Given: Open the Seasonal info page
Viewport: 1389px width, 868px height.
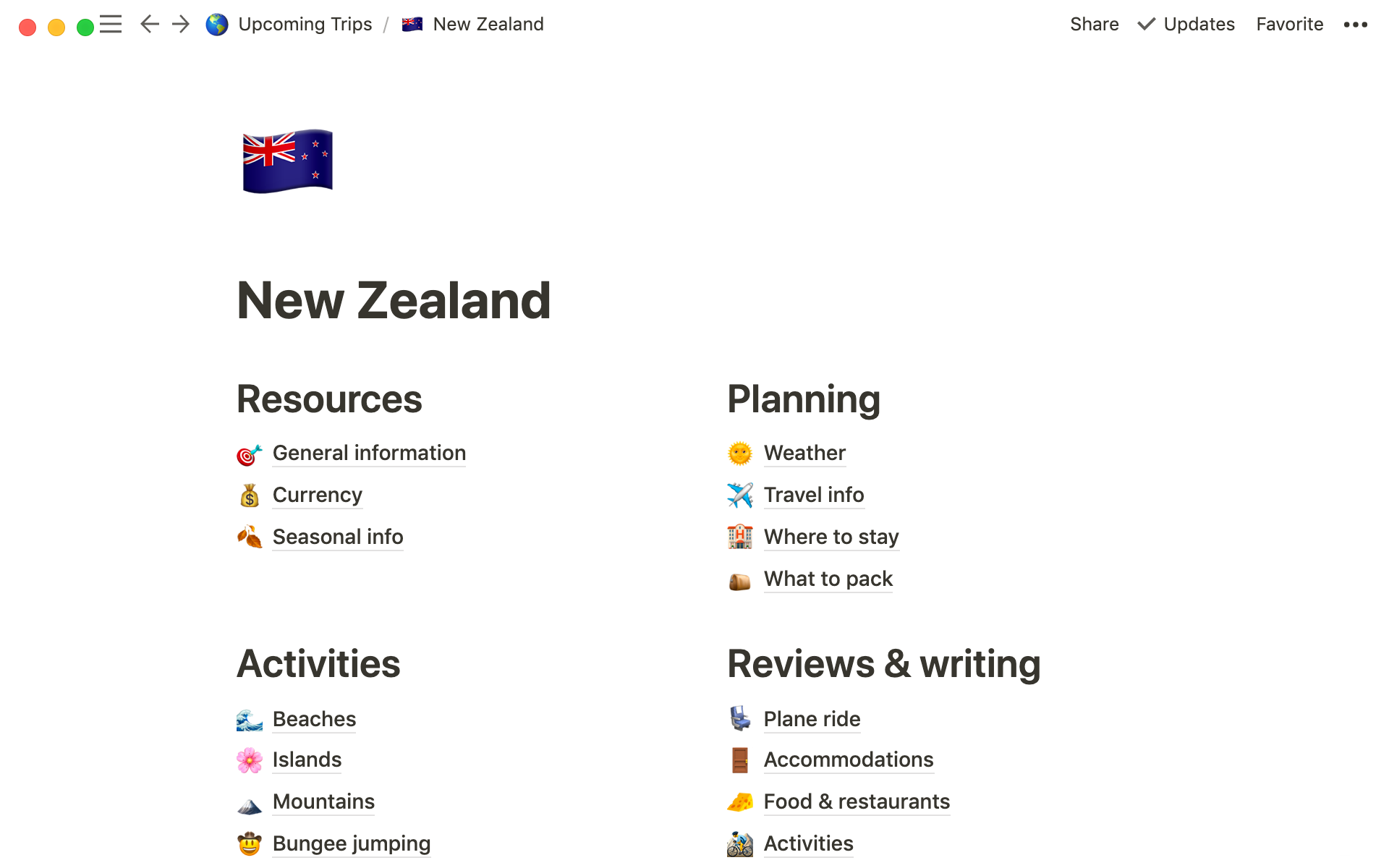Looking at the screenshot, I should click(x=337, y=537).
